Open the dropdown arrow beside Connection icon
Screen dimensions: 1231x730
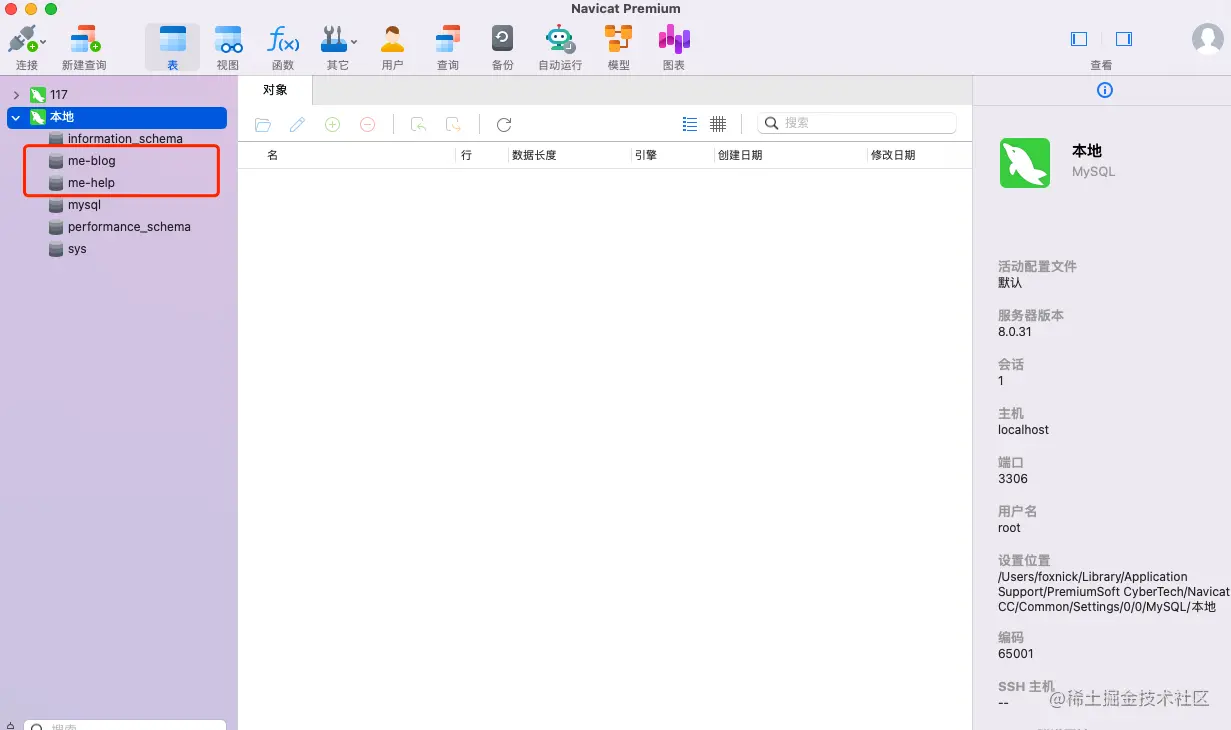[x=43, y=42]
